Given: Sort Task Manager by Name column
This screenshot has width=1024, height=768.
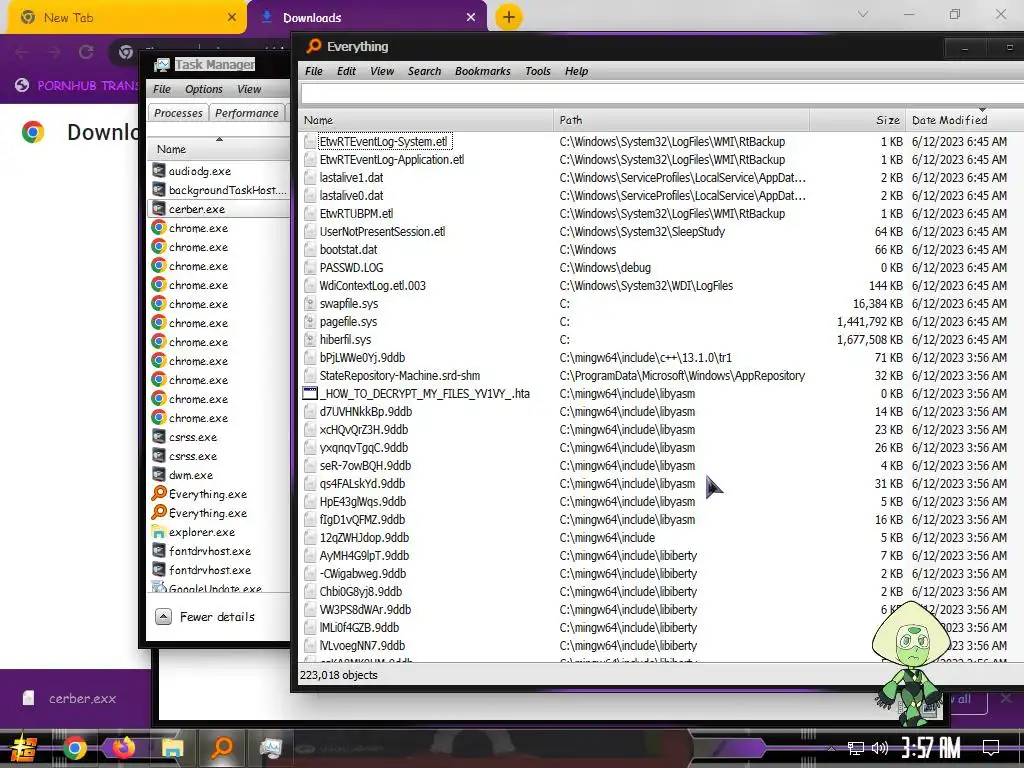Looking at the screenshot, I should (219, 149).
